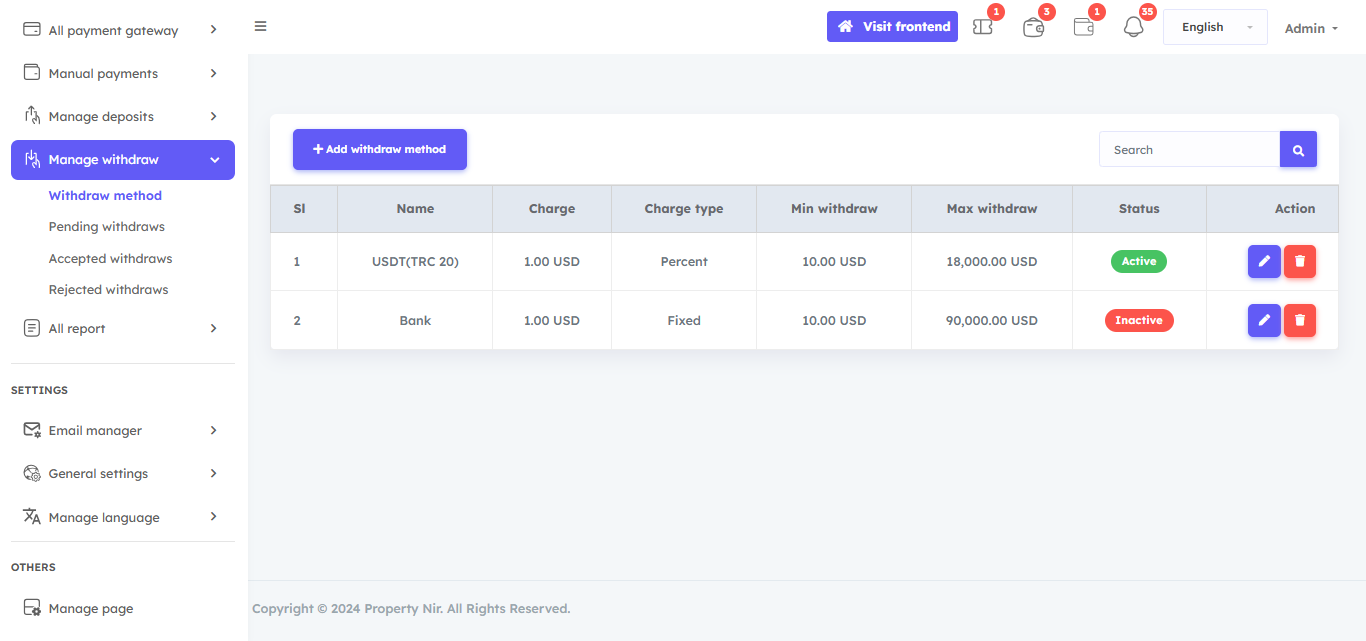Click the search magnifier button
Image resolution: width=1366 pixels, height=641 pixels.
(x=1298, y=150)
